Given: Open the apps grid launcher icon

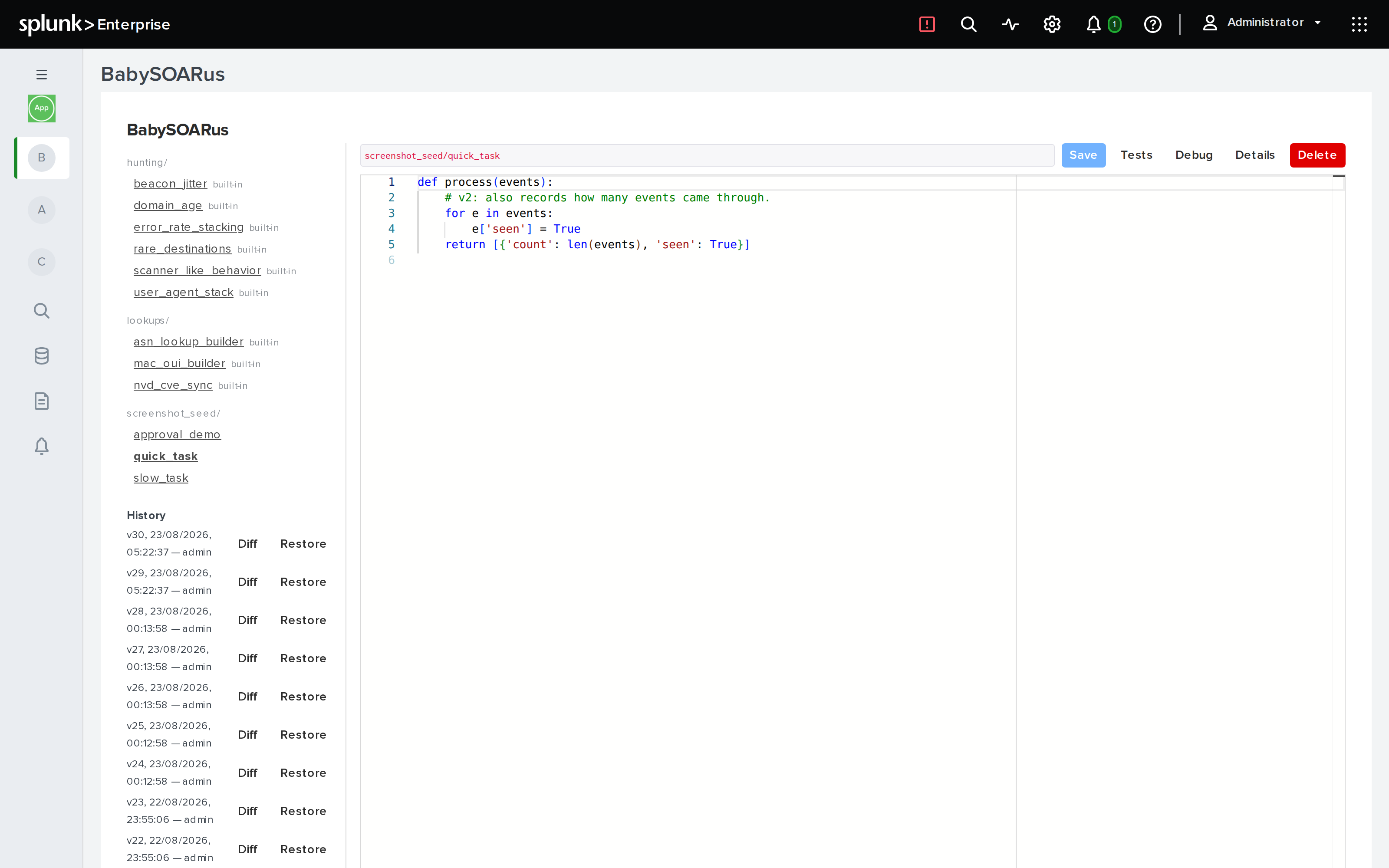Looking at the screenshot, I should (x=1359, y=24).
